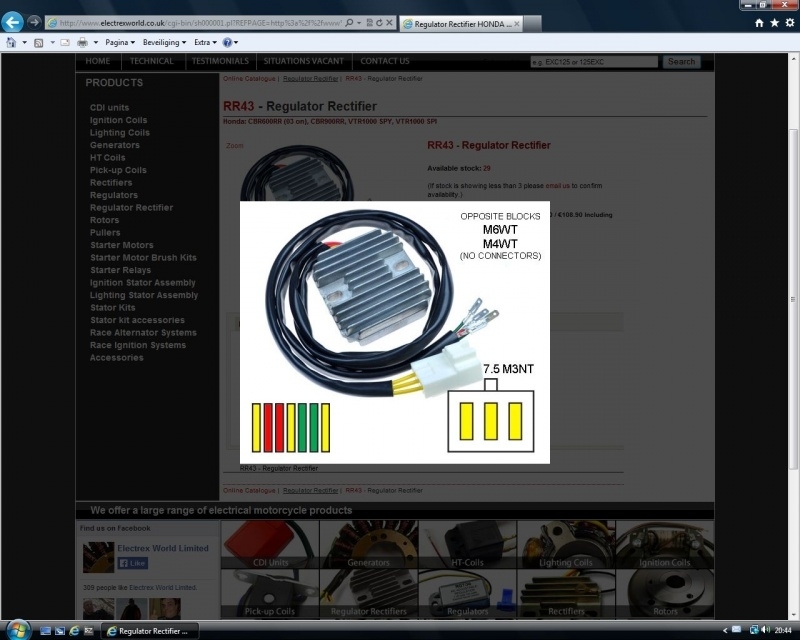Open the HT-Coils footer thumbnail
This screenshot has height=640, width=800.
[x=467, y=544]
